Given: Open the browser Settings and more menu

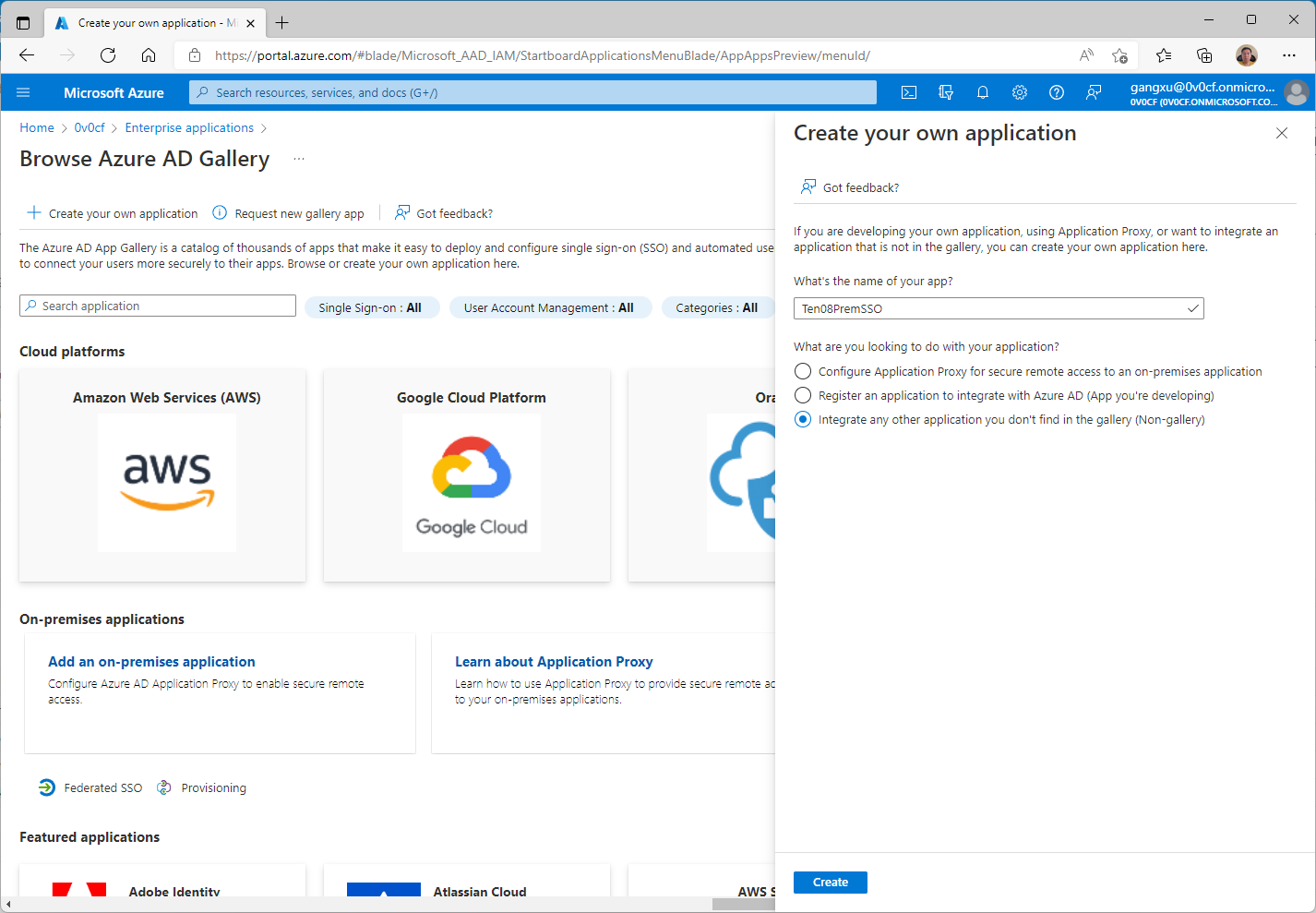Looking at the screenshot, I should pos(1289,55).
